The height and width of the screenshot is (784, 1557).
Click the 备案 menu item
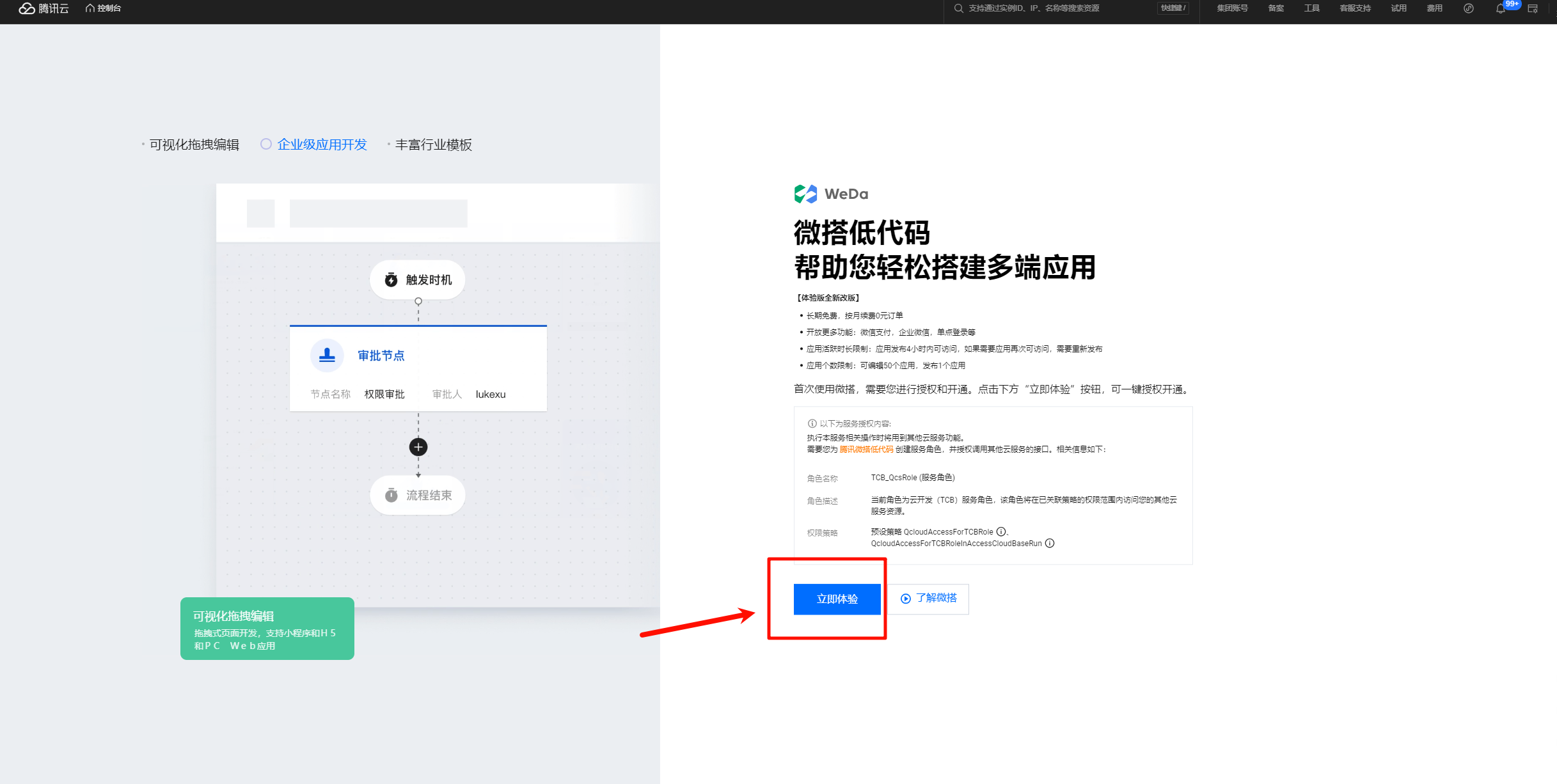point(1276,8)
